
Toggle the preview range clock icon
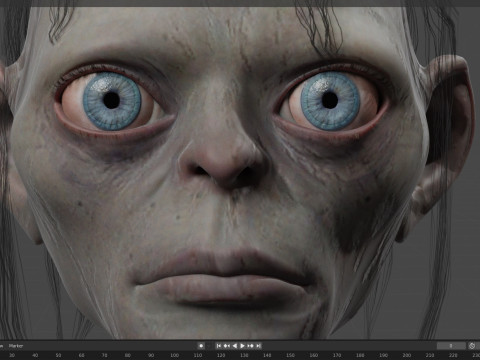tap(472, 346)
